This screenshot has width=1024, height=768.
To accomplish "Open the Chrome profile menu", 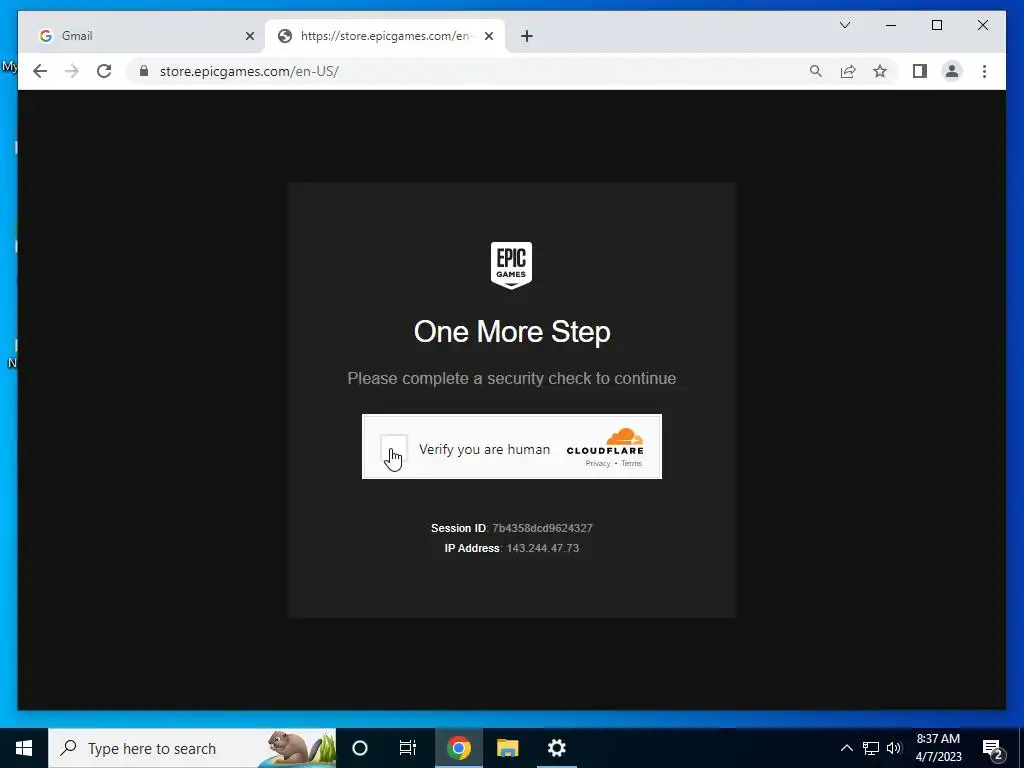I will coord(952,71).
